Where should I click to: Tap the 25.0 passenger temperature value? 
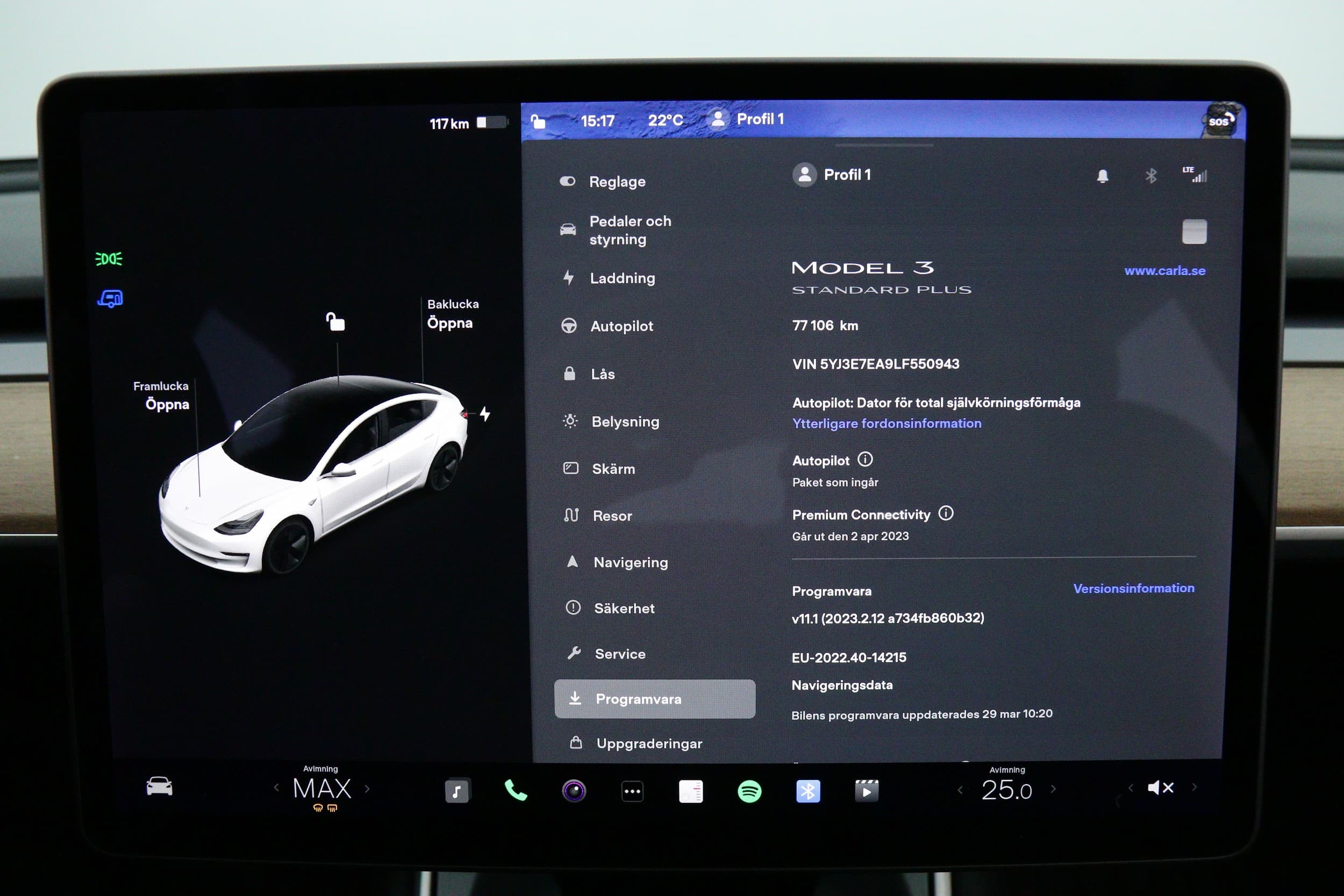tap(1006, 790)
